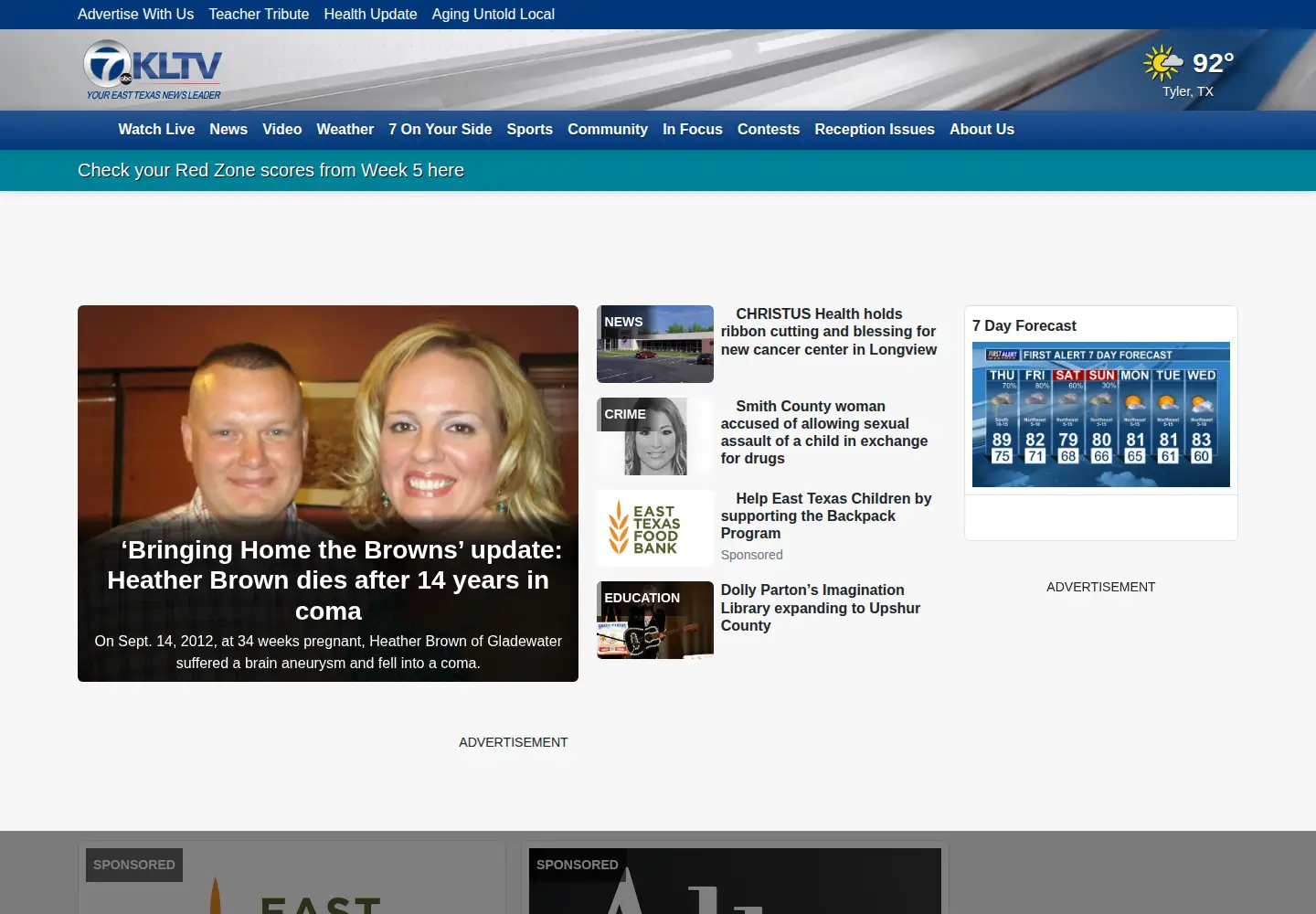Image resolution: width=1316 pixels, height=914 pixels.
Task: Read CHRISTUS Health ribbon cutting headline
Action: pos(829,332)
